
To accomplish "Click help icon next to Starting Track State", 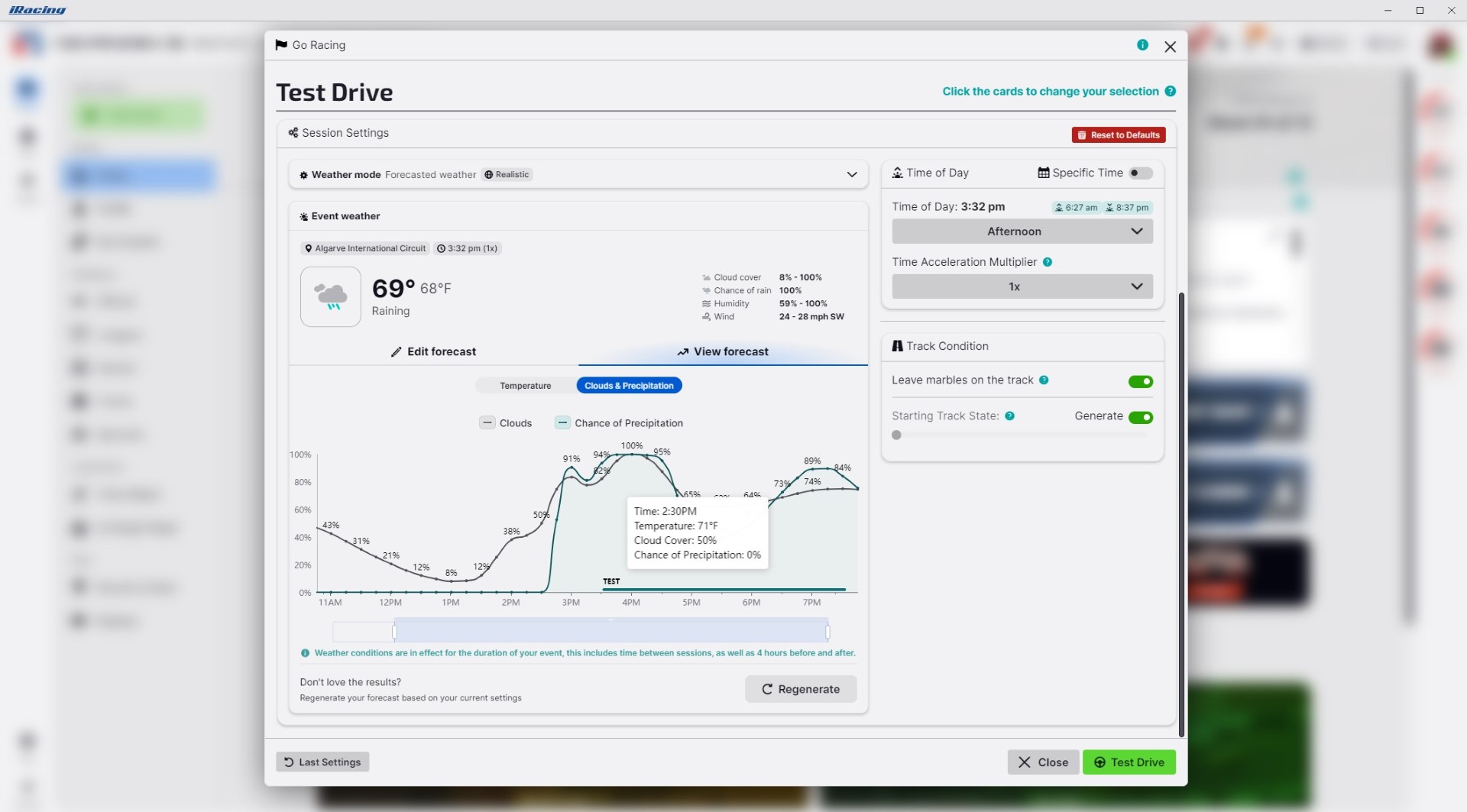I will tap(1009, 416).
